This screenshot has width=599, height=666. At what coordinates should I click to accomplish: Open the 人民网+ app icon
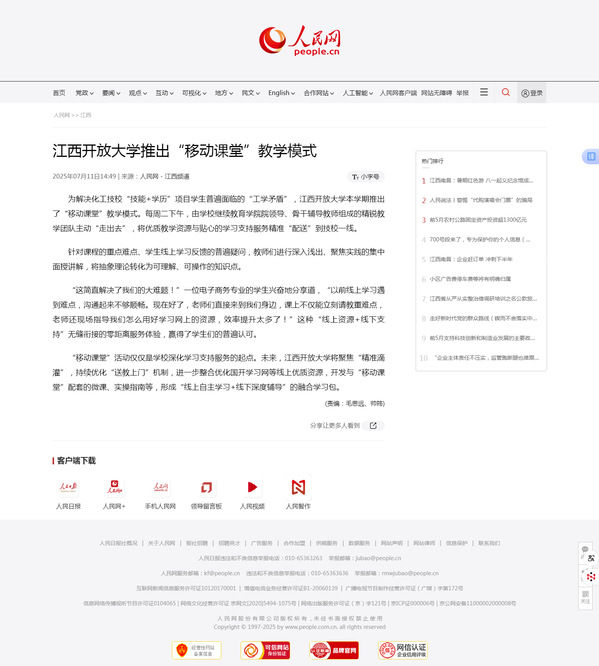pos(114,488)
